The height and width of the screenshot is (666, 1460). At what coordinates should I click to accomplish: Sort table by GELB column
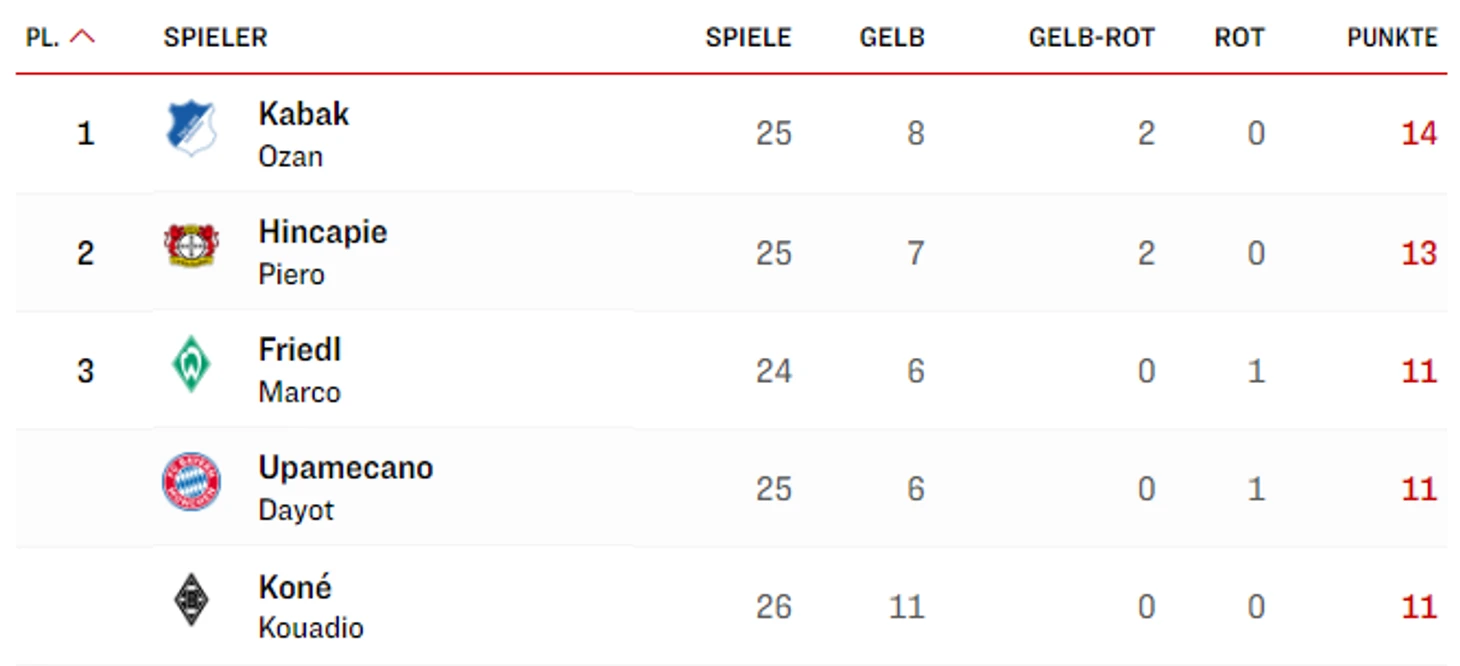[x=892, y=38]
